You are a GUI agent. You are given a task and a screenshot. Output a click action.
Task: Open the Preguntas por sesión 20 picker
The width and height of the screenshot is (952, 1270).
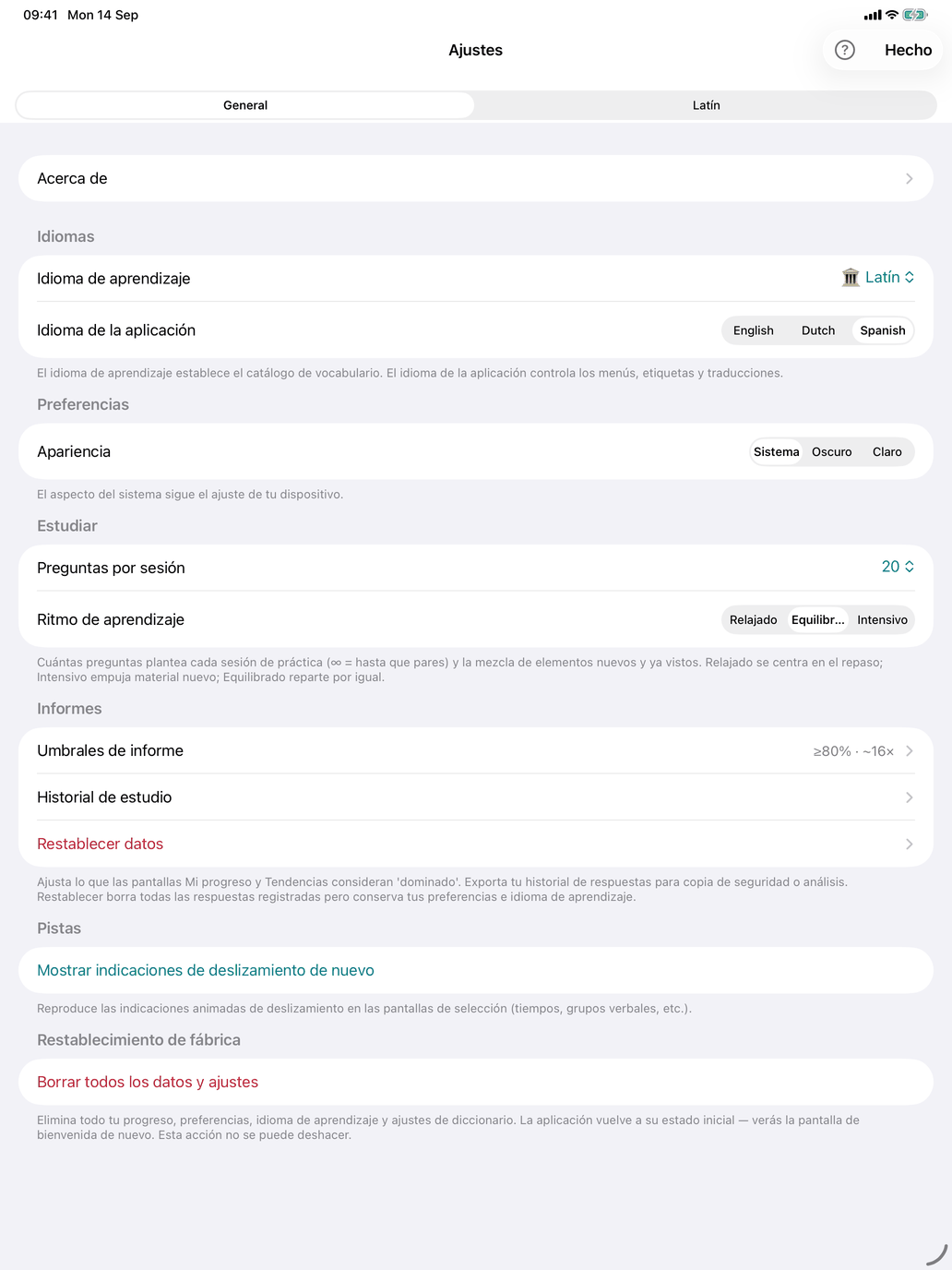(898, 567)
